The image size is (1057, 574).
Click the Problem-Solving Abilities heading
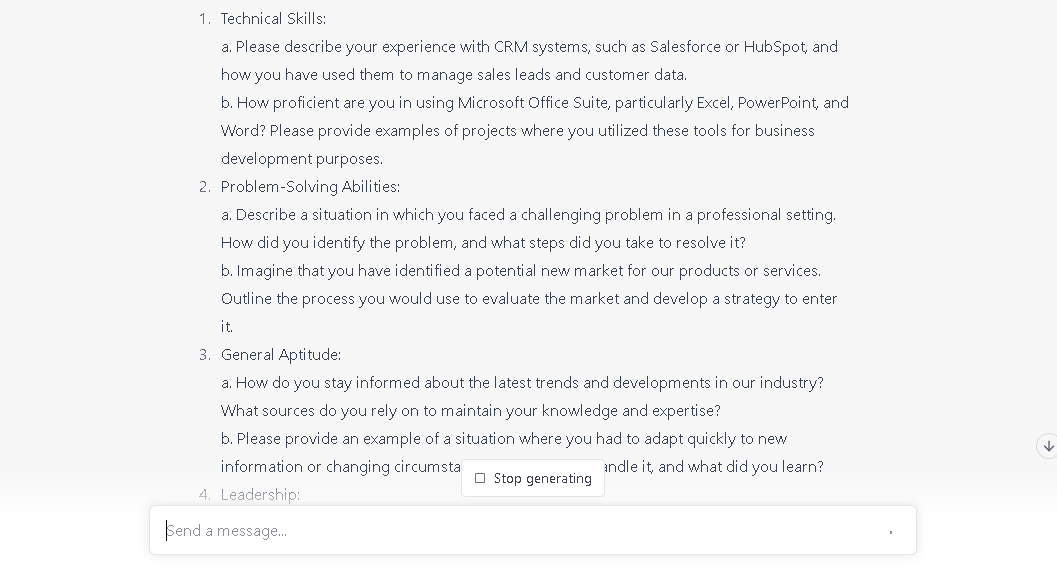310,187
